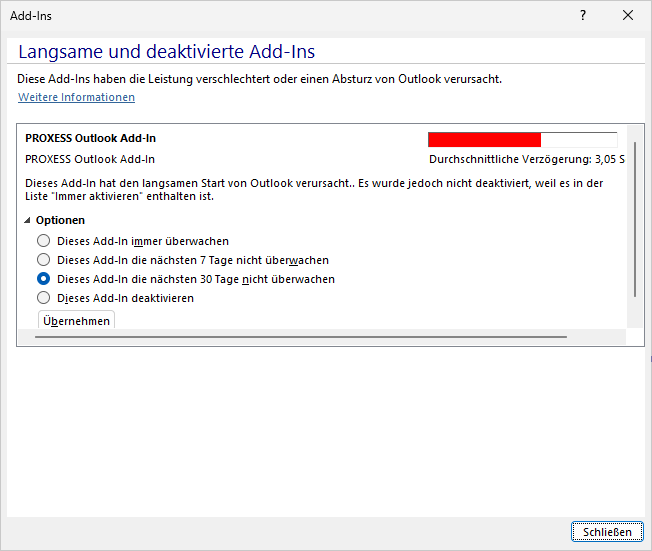The height and width of the screenshot is (551, 652).
Task: Click the 'Langsame und deaktivierte Add-Ins' heading
Action: click(167, 52)
